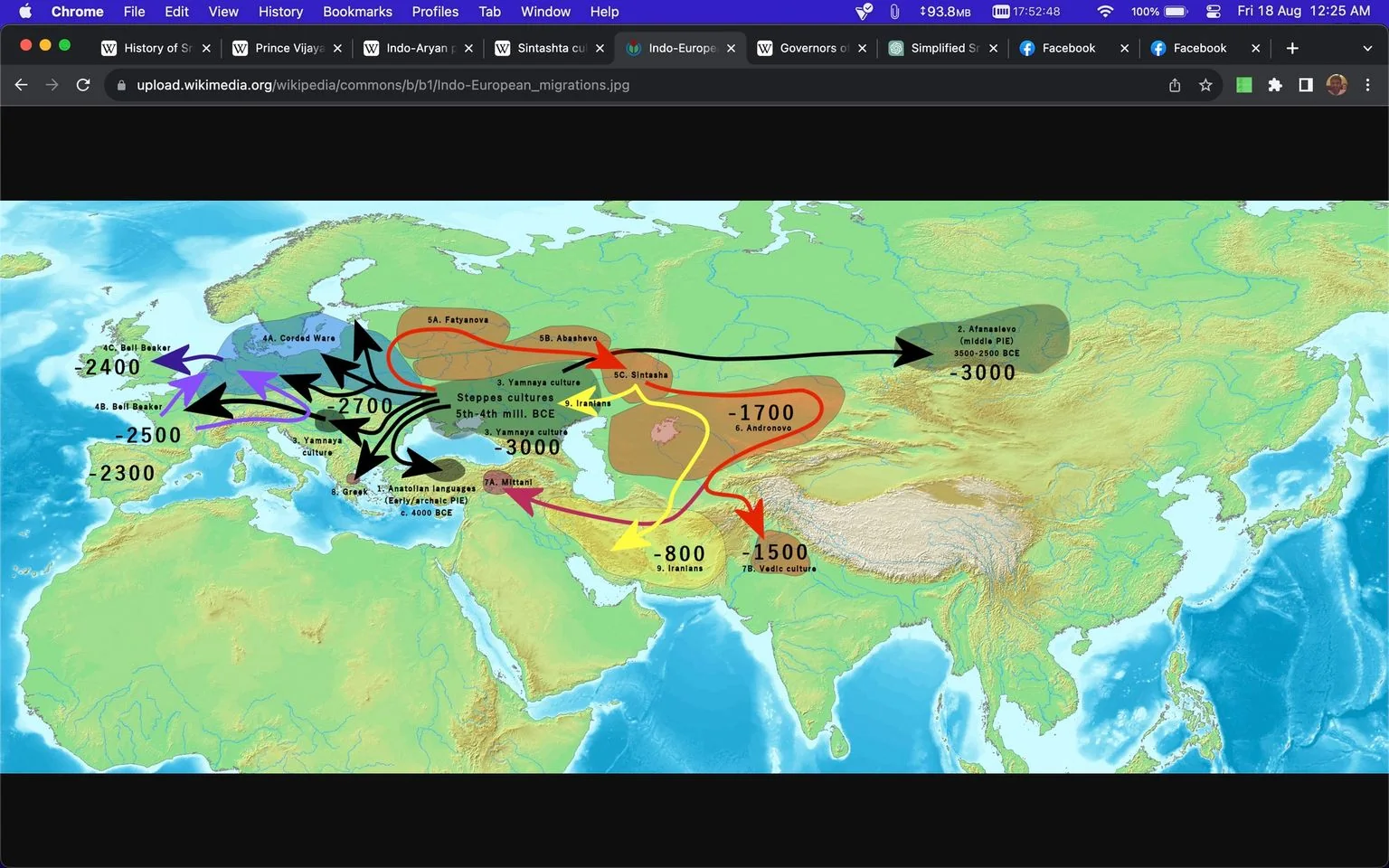1389x868 pixels.
Task: Open the Wi-Fi status menu
Action: tap(1105, 12)
